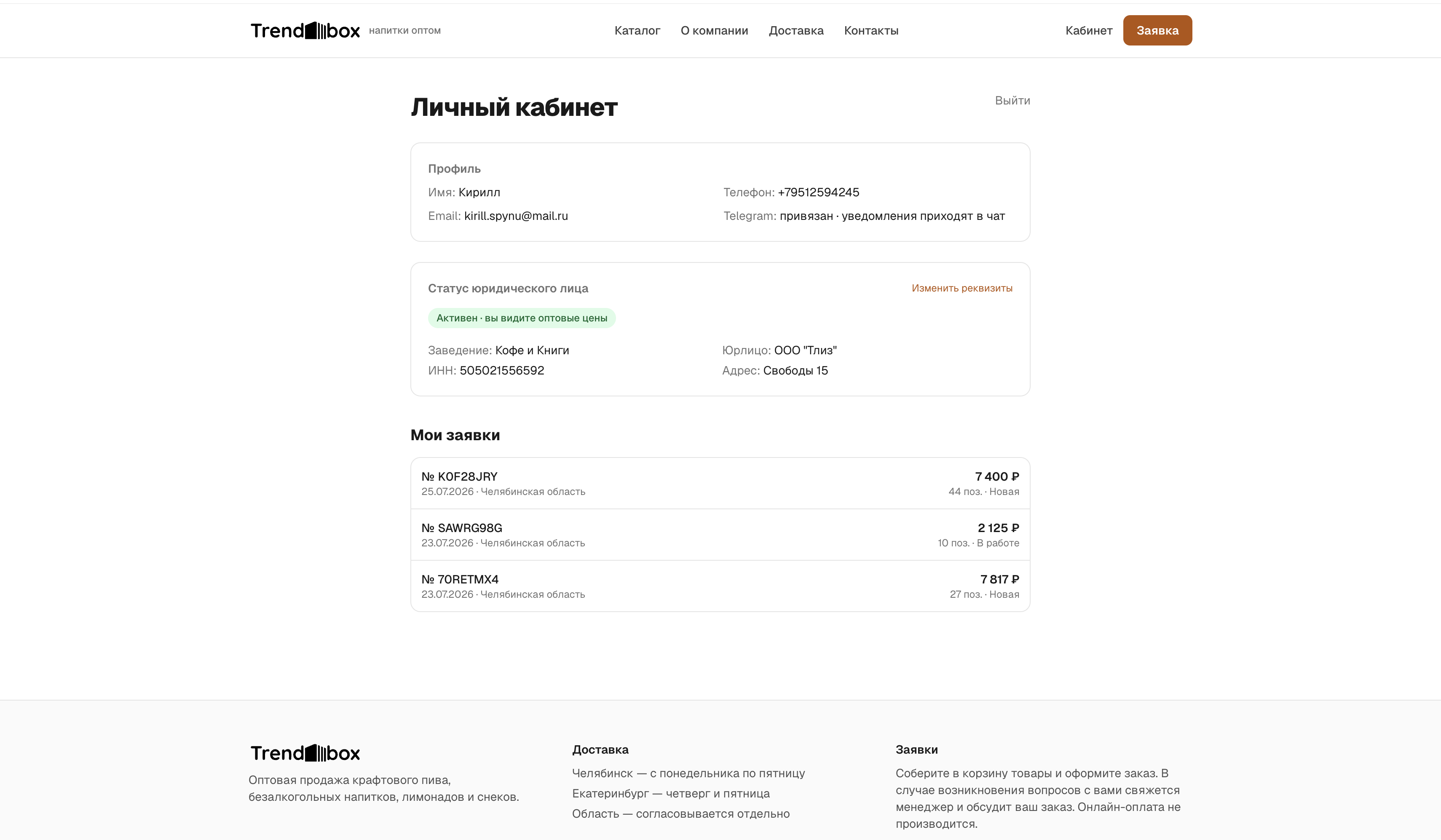Click the Область — согласовывается отдельно line
The height and width of the screenshot is (840, 1441).
(x=681, y=814)
